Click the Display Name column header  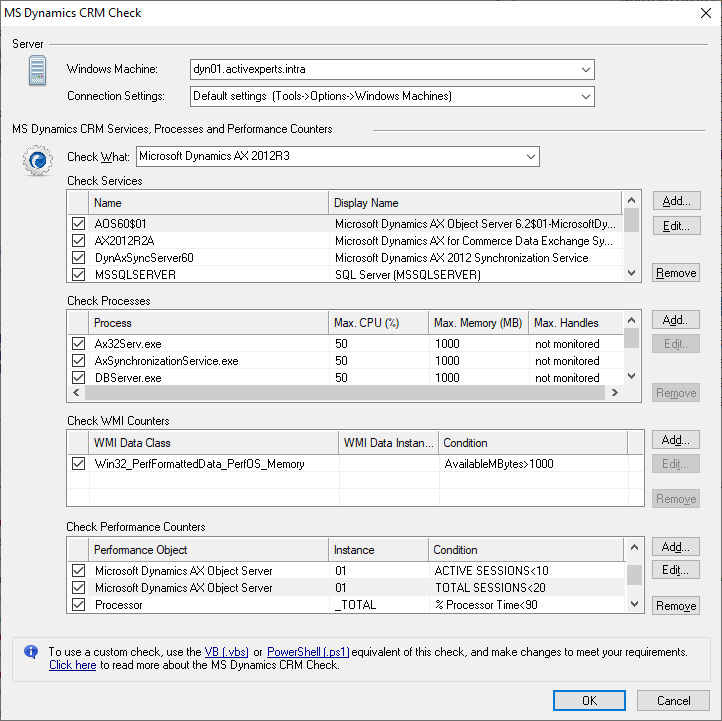tap(475, 203)
